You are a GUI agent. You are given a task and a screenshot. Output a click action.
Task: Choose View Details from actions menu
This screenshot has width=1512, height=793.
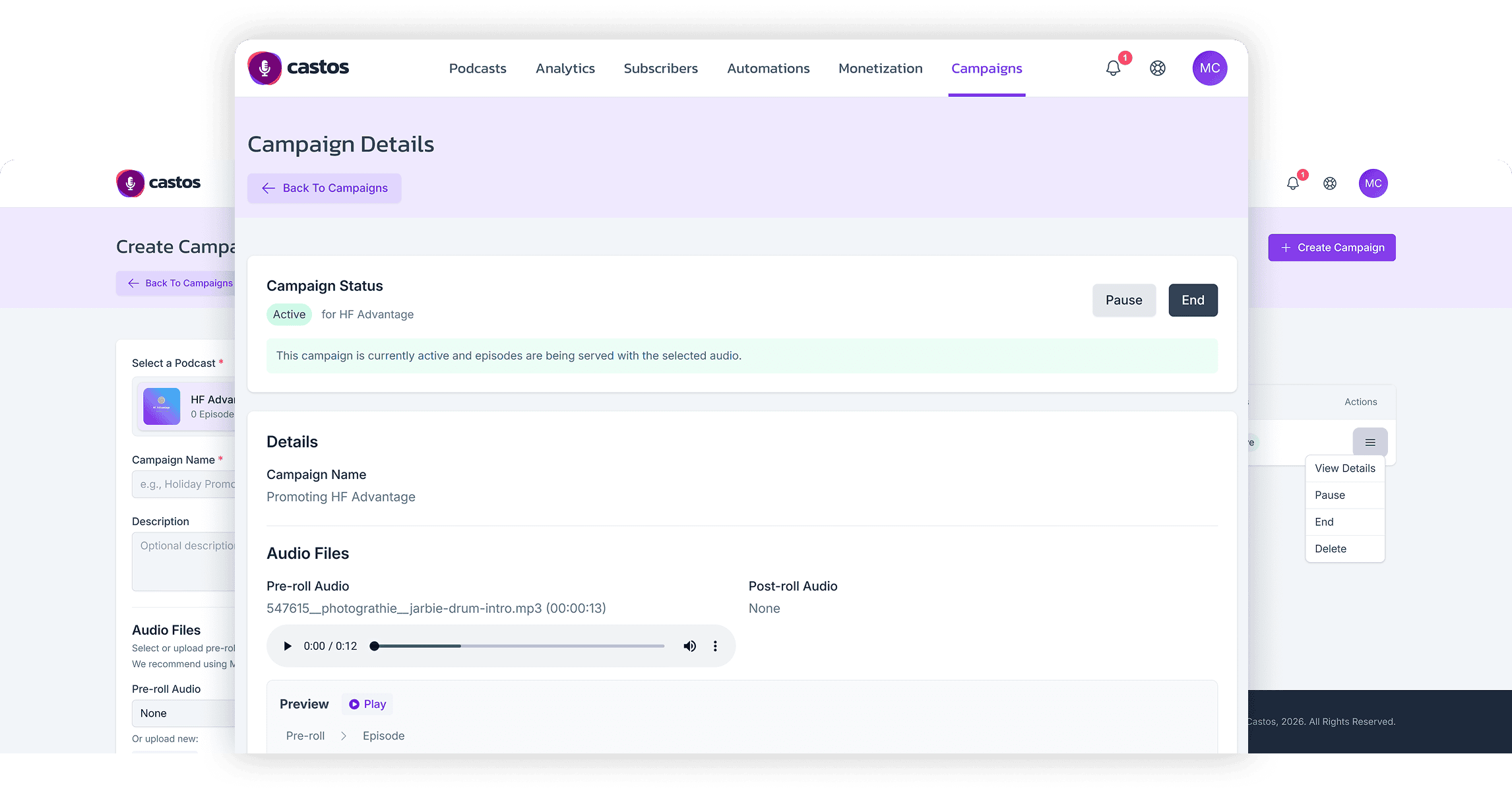point(1344,468)
